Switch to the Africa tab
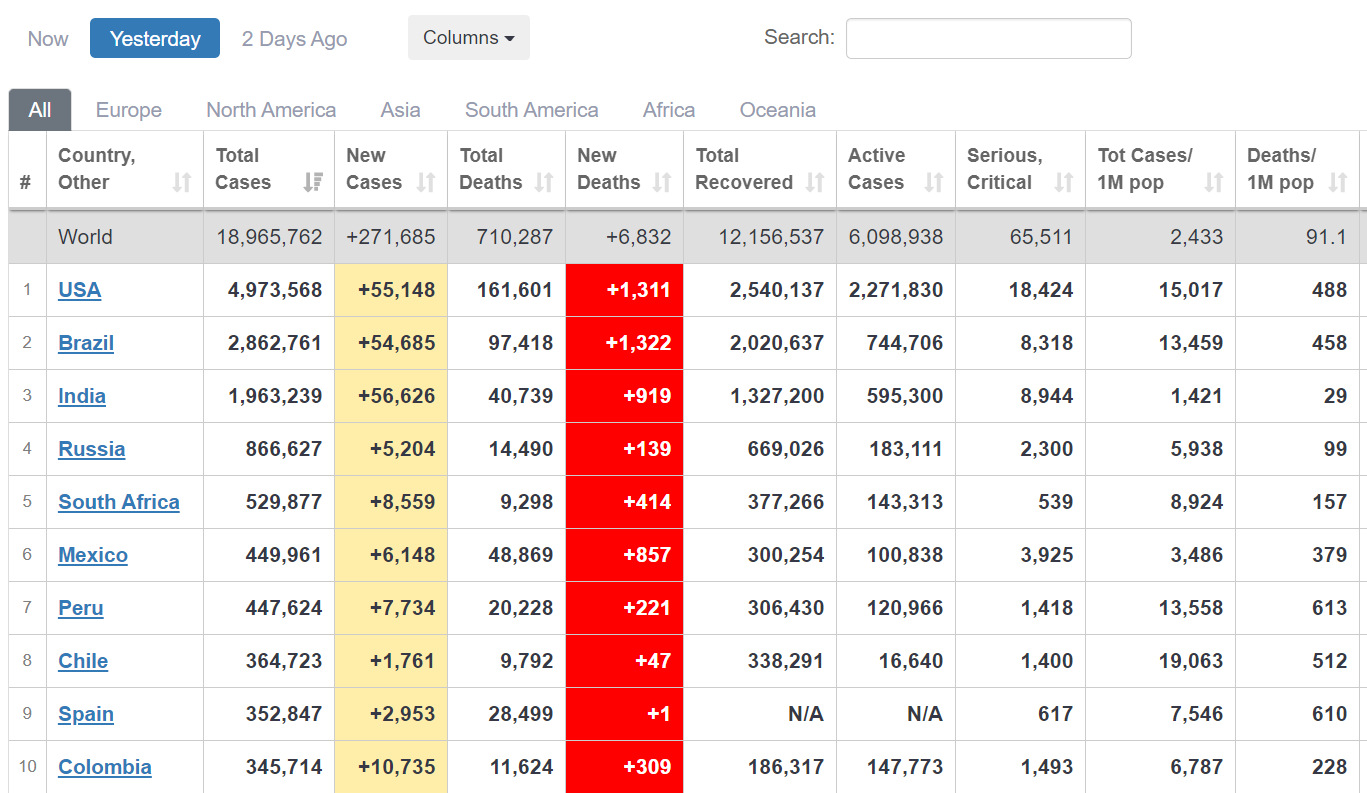The width and height of the screenshot is (1367, 793). click(x=669, y=110)
